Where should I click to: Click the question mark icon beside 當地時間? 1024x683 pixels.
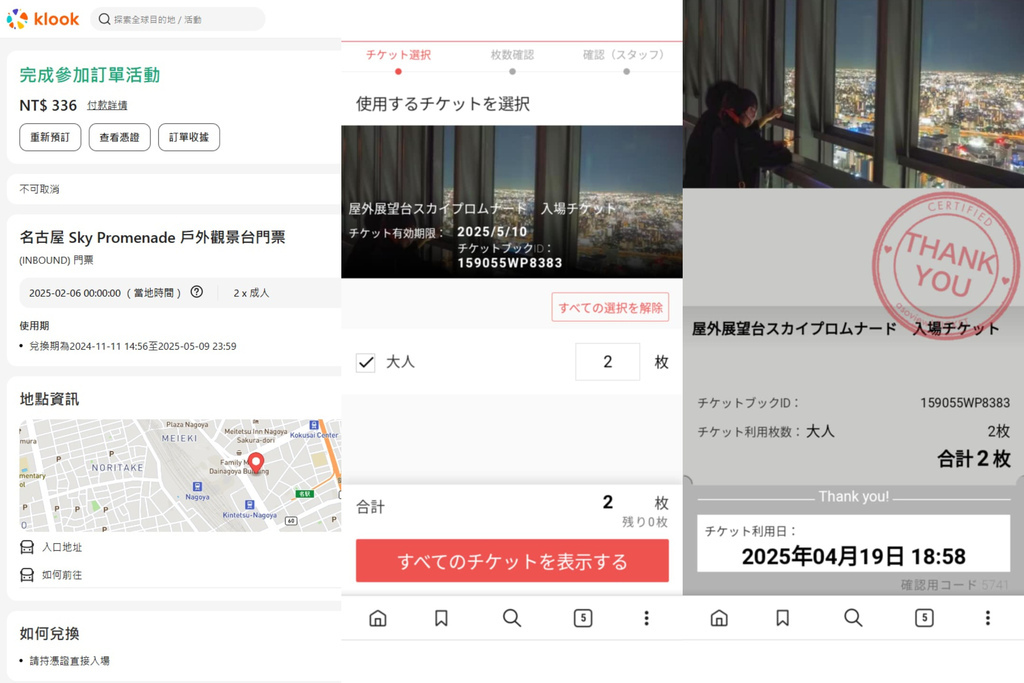pos(197,292)
